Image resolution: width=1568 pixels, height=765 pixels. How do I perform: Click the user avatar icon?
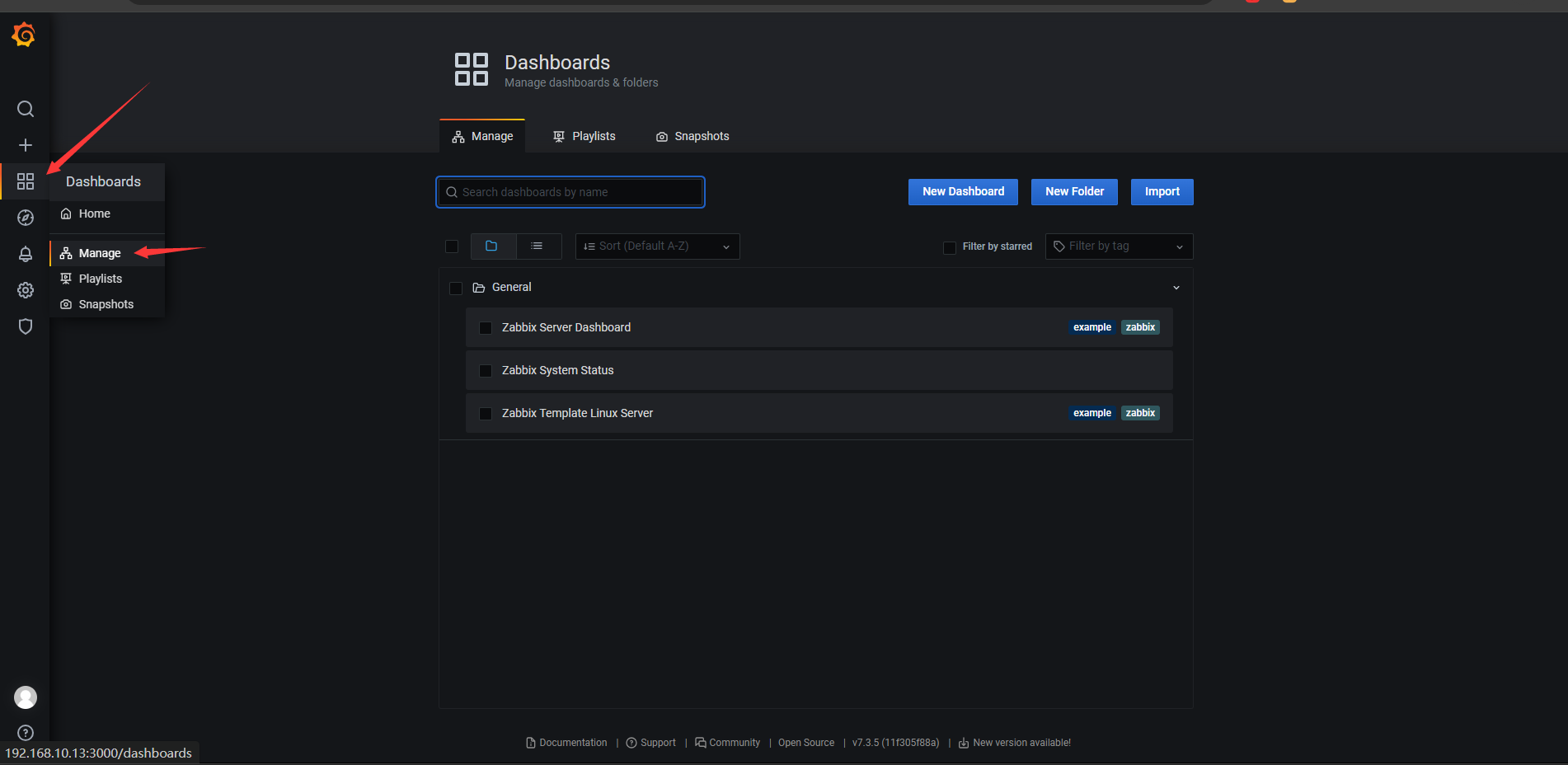[26, 697]
